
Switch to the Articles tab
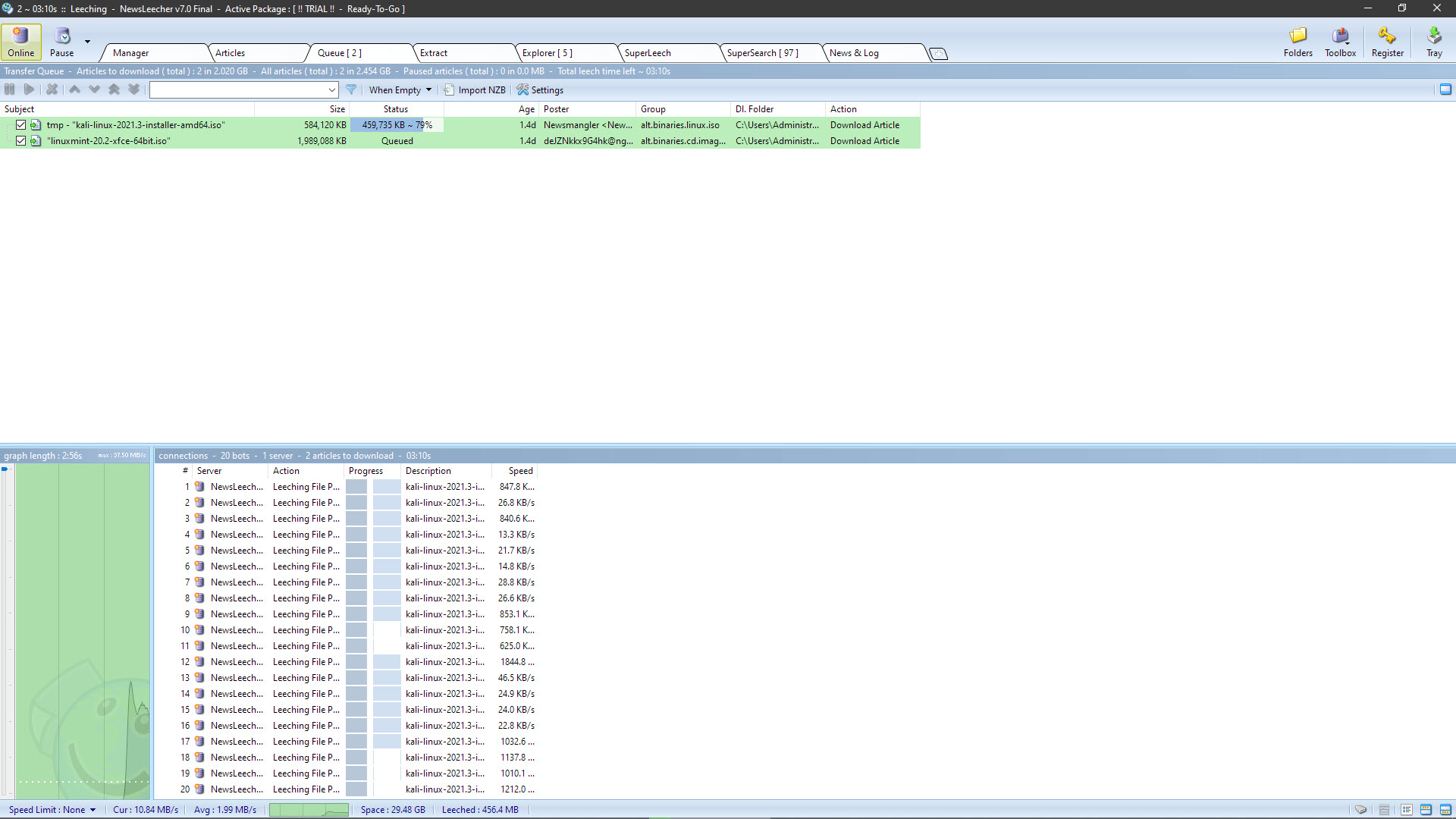(x=257, y=53)
